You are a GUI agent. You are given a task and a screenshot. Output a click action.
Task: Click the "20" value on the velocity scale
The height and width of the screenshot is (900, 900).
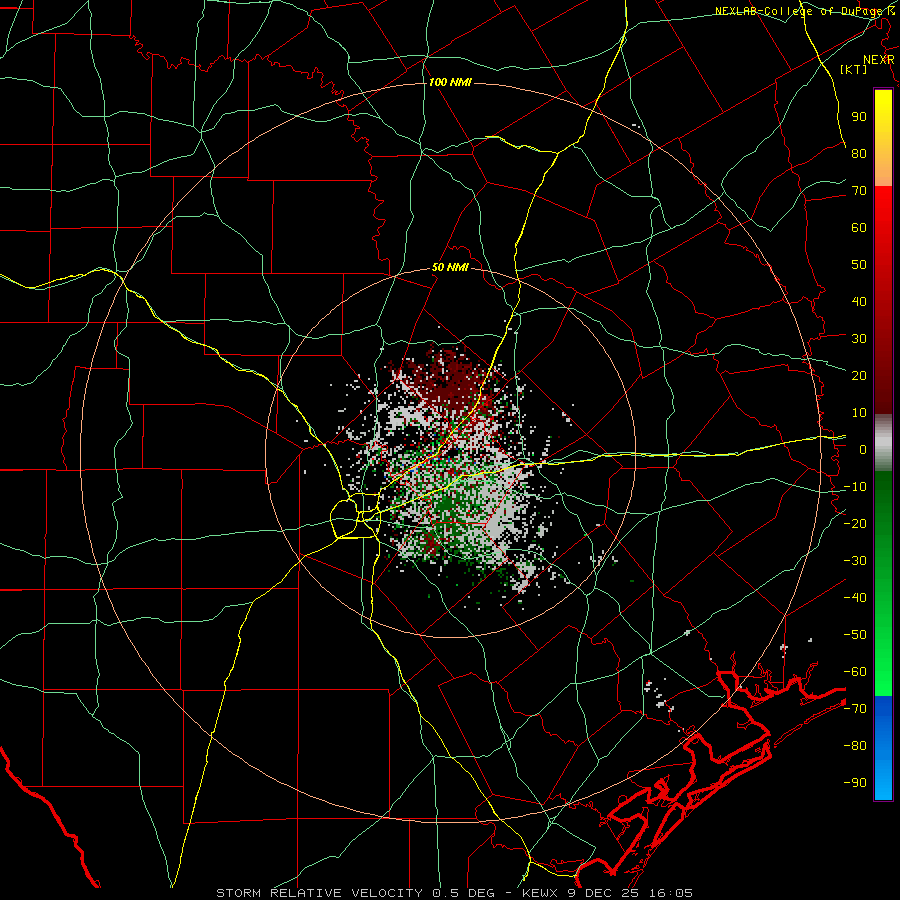[859, 375]
